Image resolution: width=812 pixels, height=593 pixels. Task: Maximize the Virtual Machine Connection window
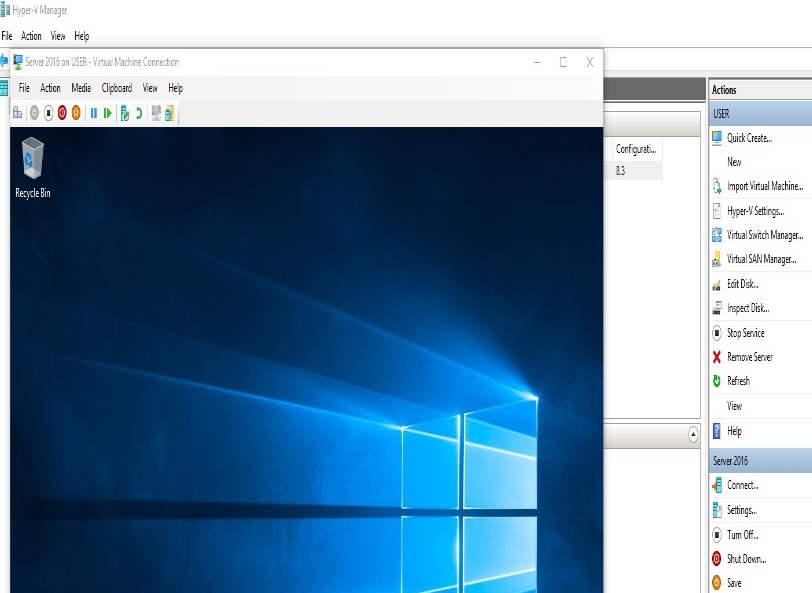[563, 62]
